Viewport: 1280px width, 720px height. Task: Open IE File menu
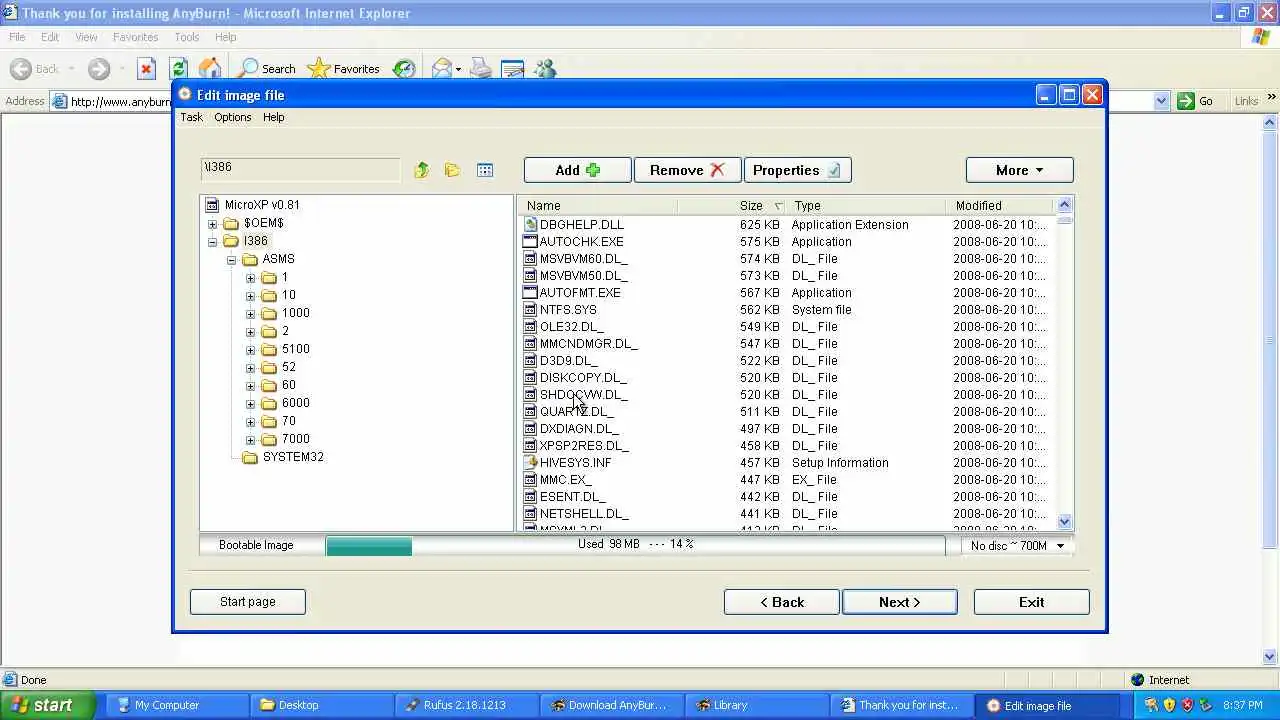coord(17,37)
